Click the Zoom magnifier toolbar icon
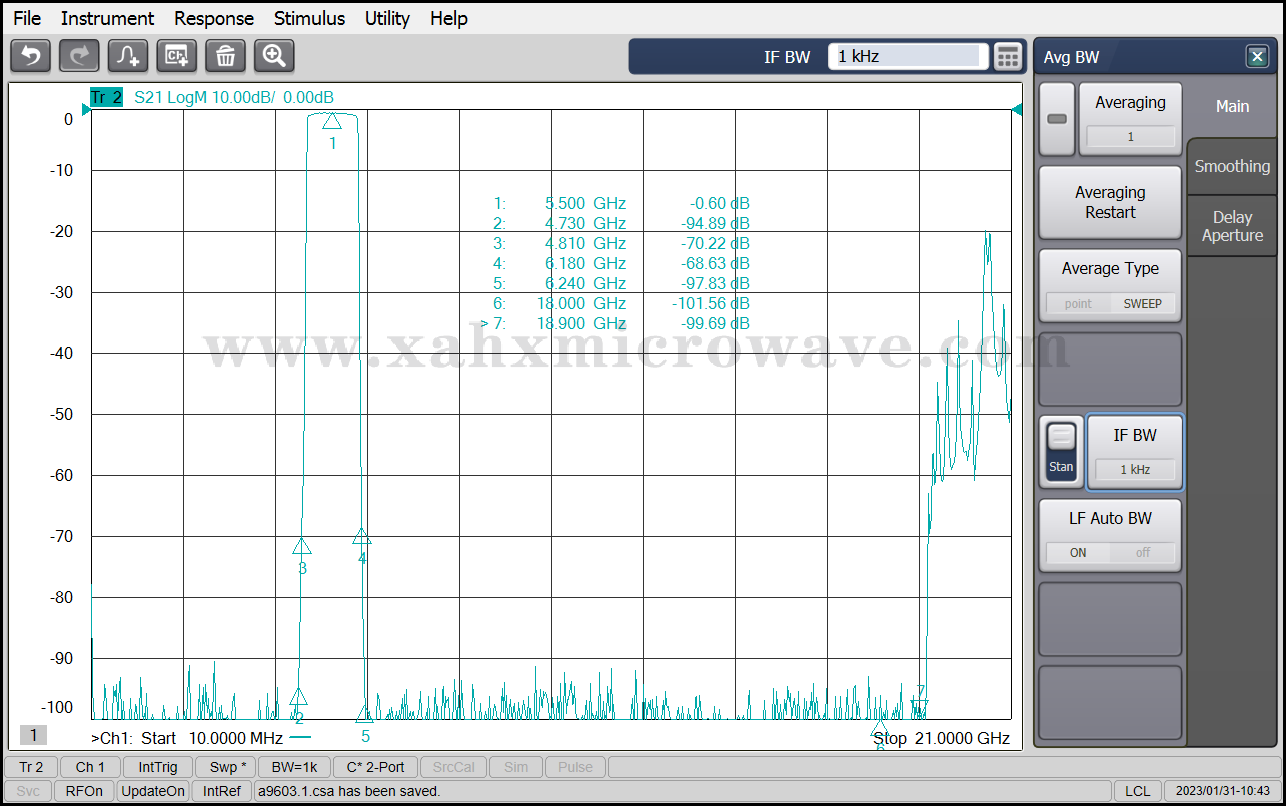Image resolution: width=1286 pixels, height=806 pixels. tap(274, 56)
